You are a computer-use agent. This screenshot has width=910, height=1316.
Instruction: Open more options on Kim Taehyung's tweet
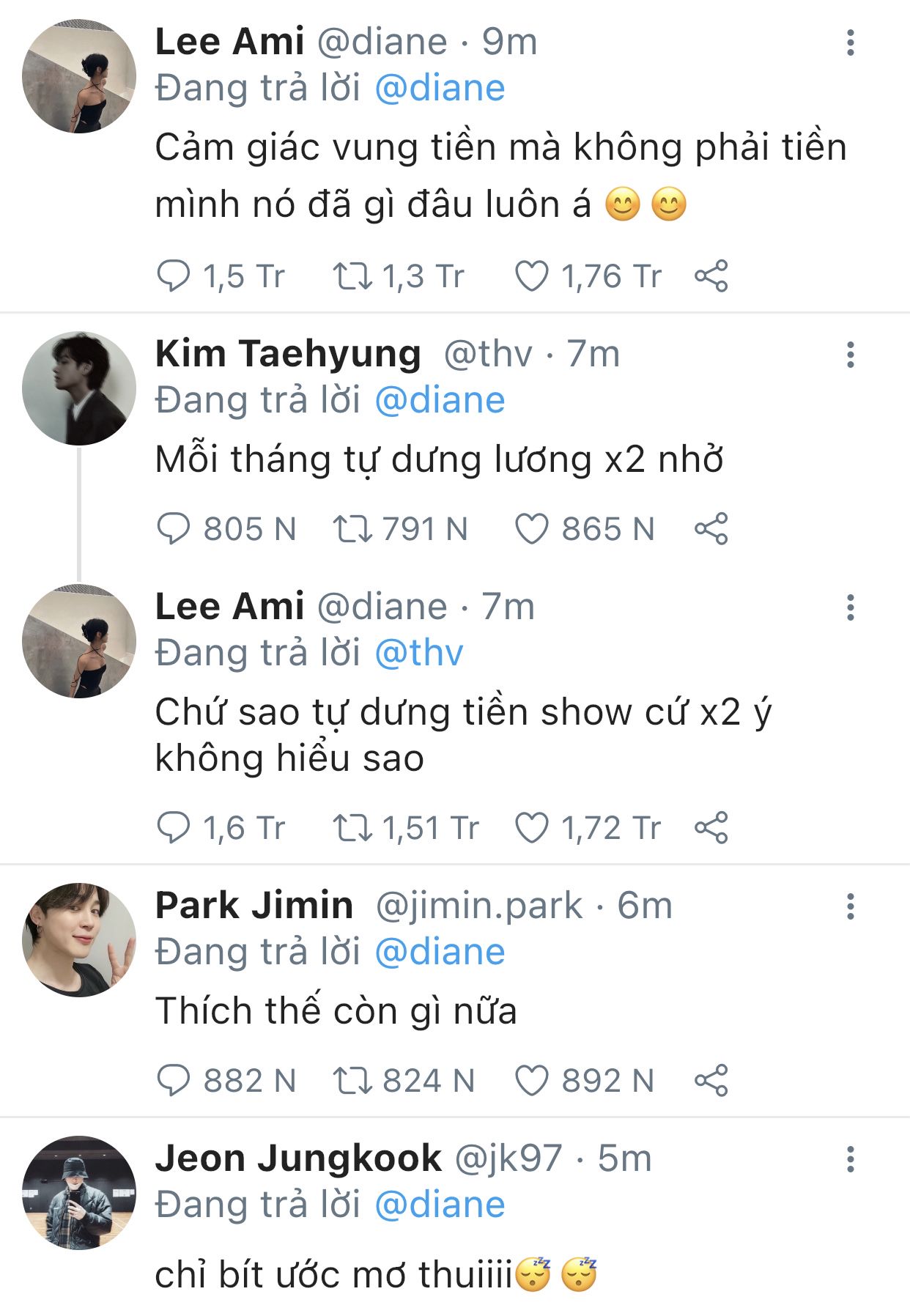point(850,355)
